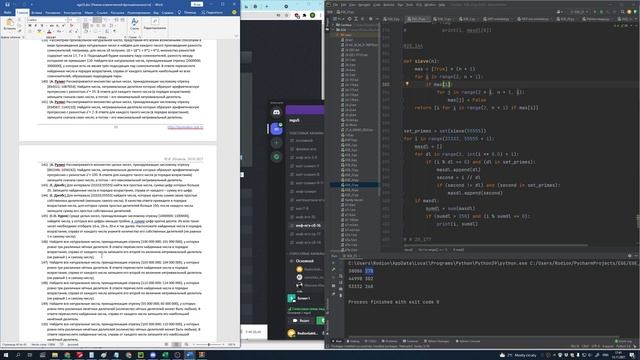Open PyCharm Refactor menu
This screenshot has height=360, width=640.
[x=389, y=5]
